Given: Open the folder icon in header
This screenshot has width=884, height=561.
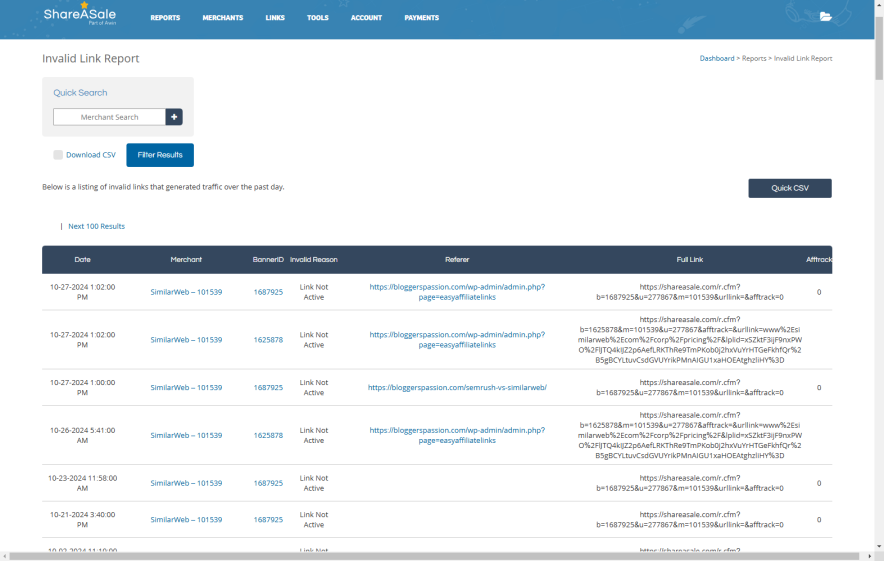Looking at the screenshot, I should (x=825, y=17).
